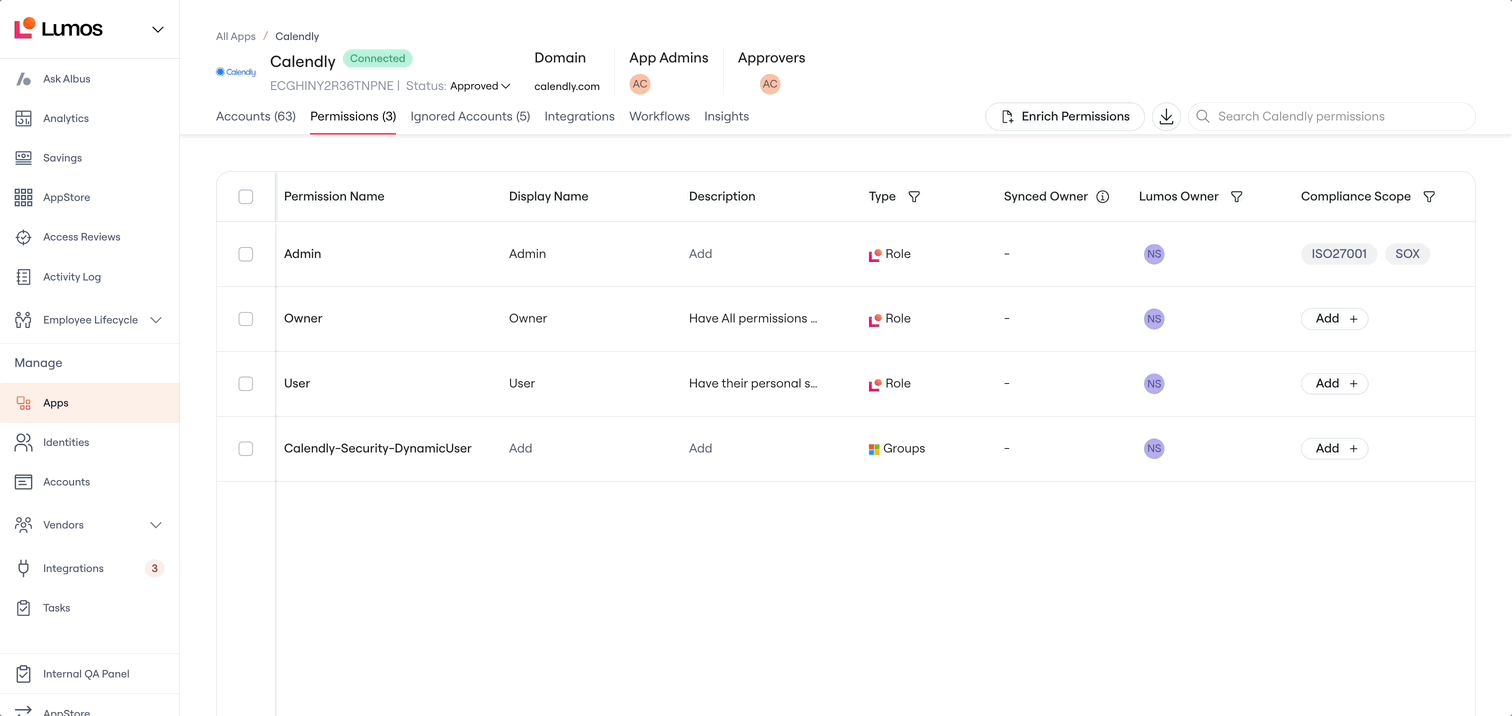Click the Lumos Owner filter icon
This screenshot has width=1512, height=716.
(1237, 197)
